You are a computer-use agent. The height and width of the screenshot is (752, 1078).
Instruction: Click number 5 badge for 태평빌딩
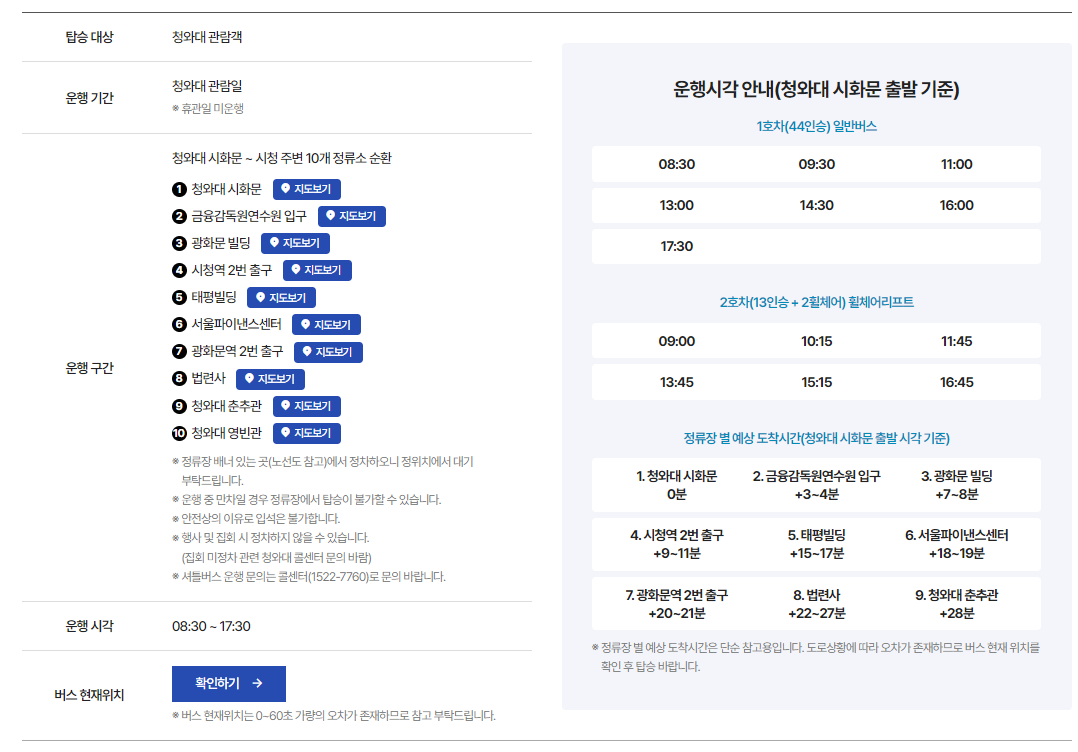(179, 298)
